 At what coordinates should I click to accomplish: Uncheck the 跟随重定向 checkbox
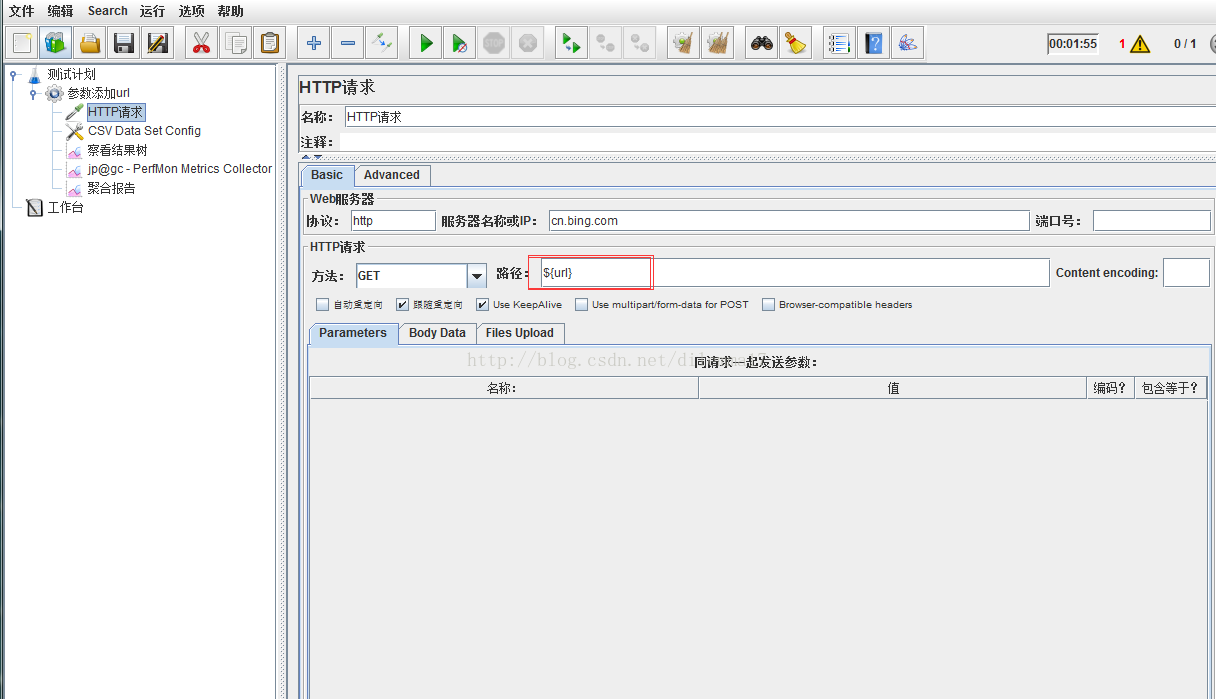pos(403,304)
